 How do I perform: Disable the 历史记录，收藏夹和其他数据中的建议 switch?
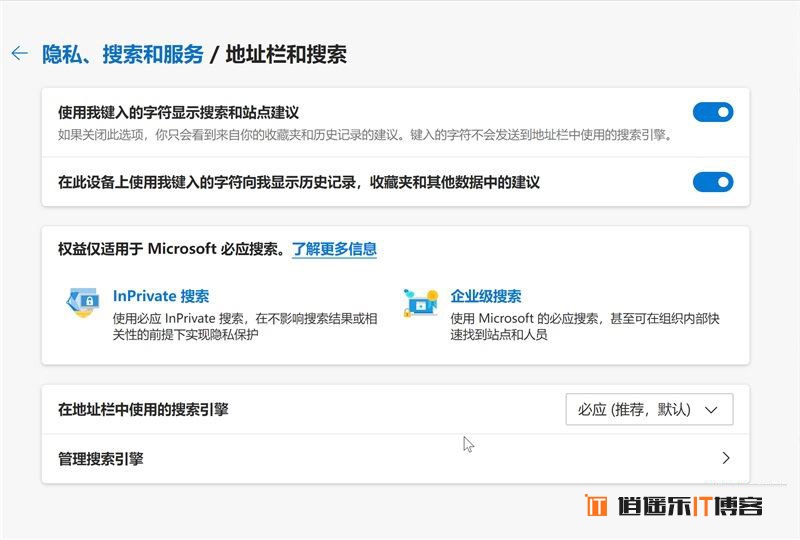(x=713, y=182)
